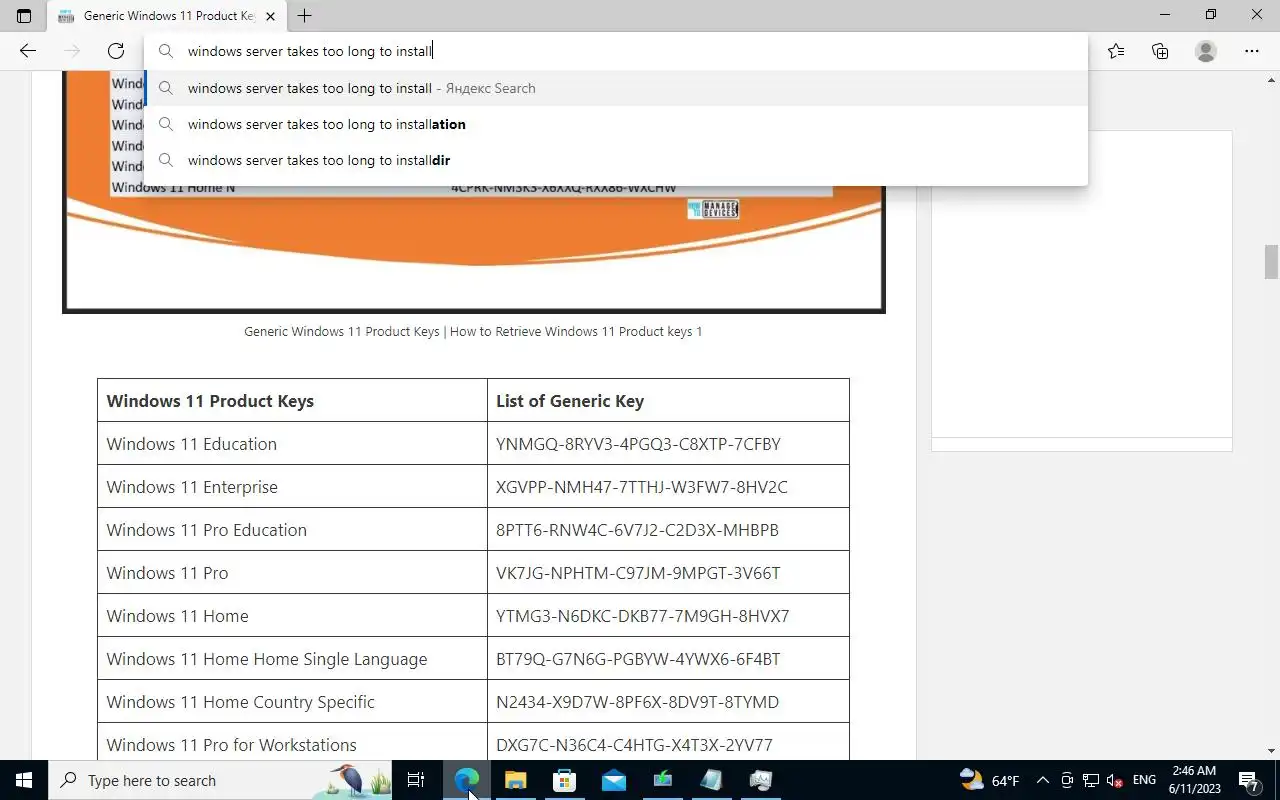This screenshot has width=1280, height=800.
Task: Open a new browser tab
Action: [305, 16]
